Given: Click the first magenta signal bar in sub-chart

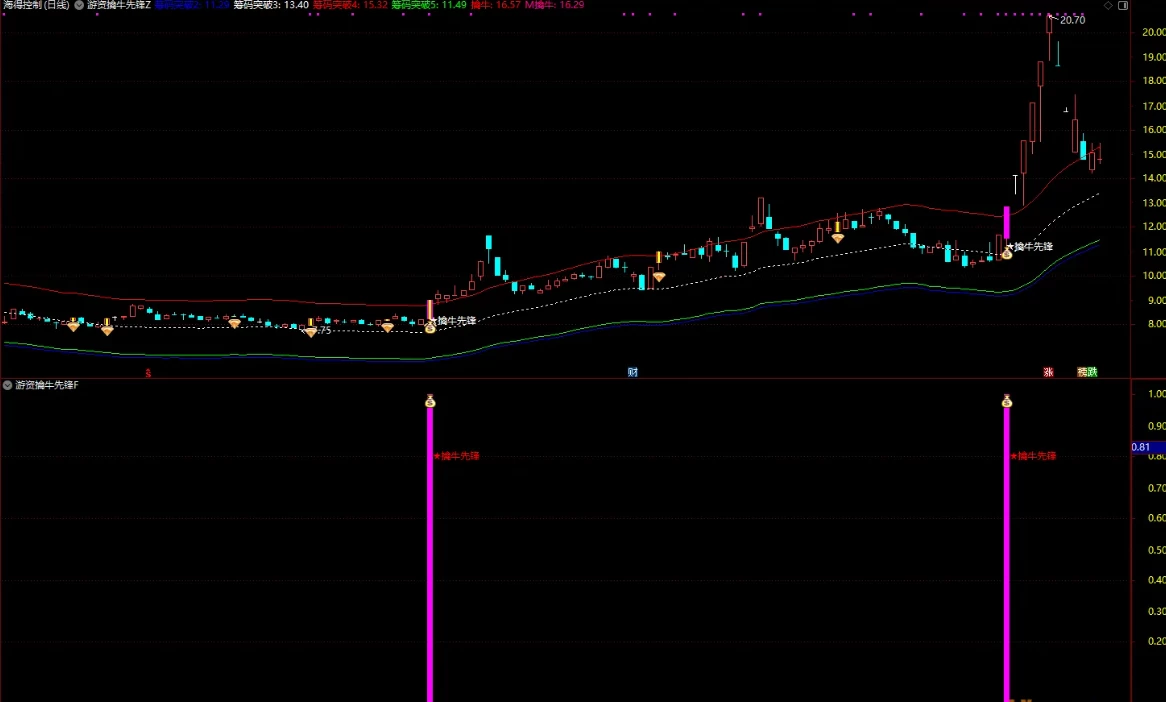Looking at the screenshot, I should coord(430,555).
